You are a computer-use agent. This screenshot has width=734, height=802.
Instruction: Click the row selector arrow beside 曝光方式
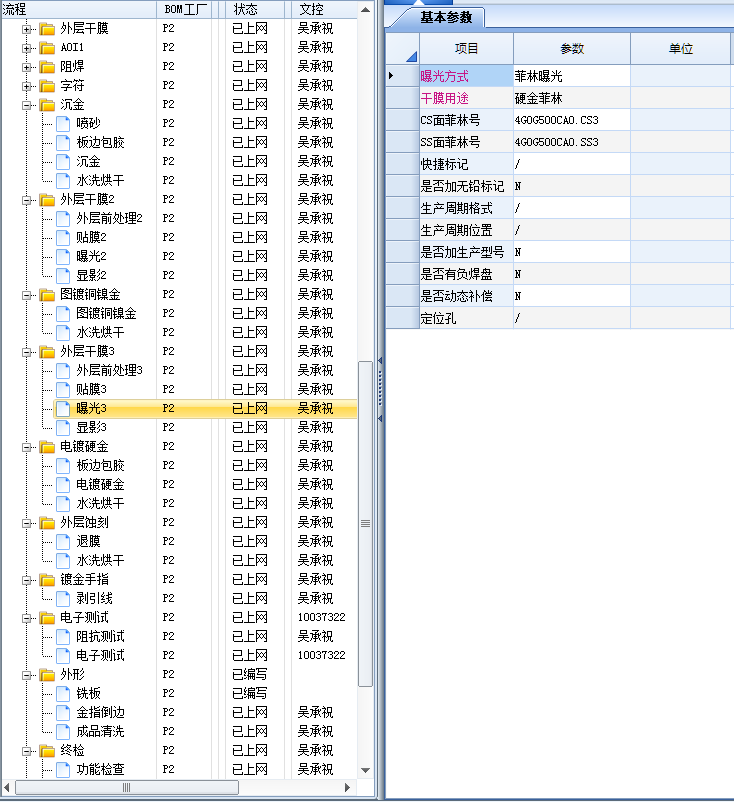(x=391, y=76)
